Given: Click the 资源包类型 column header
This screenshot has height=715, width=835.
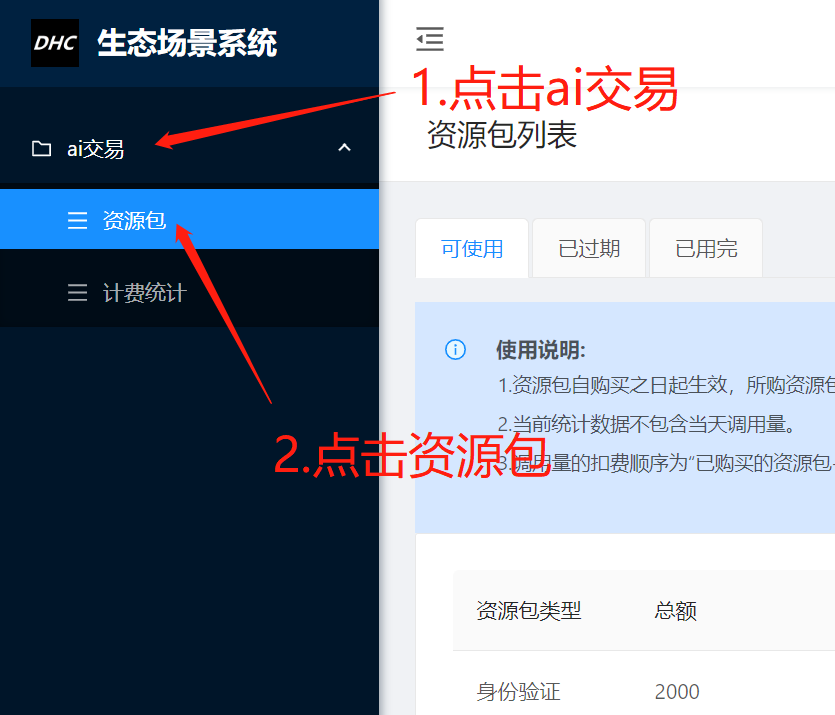Looking at the screenshot, I should [x=528, y=611].
